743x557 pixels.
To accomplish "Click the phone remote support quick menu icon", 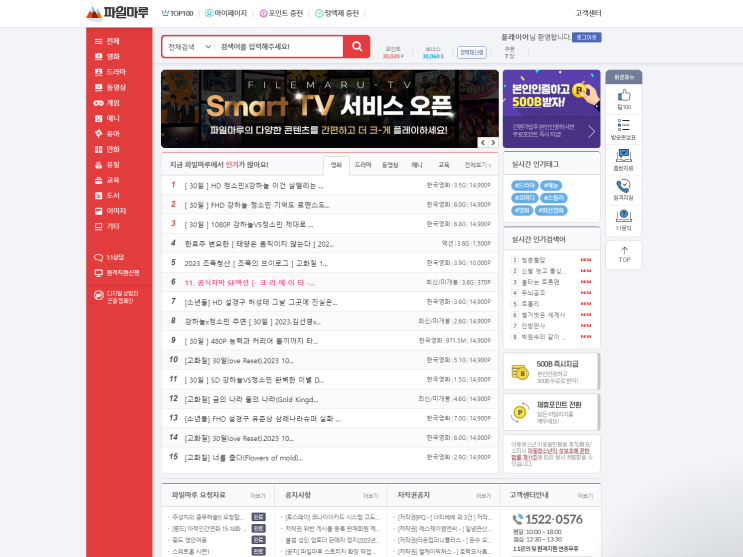I will (x=623, y=185).
